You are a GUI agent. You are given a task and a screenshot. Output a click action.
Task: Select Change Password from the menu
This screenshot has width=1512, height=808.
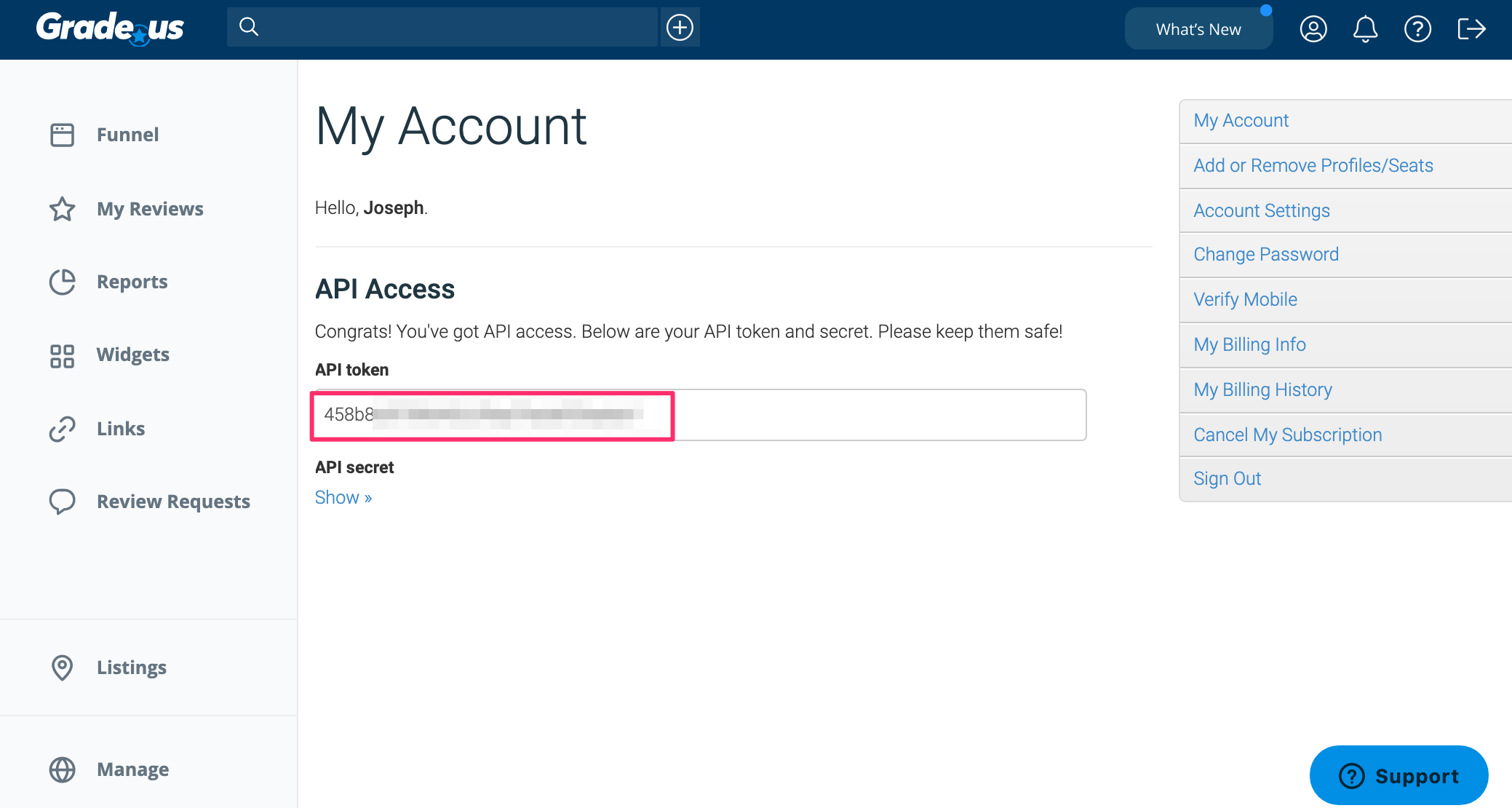1265,254
